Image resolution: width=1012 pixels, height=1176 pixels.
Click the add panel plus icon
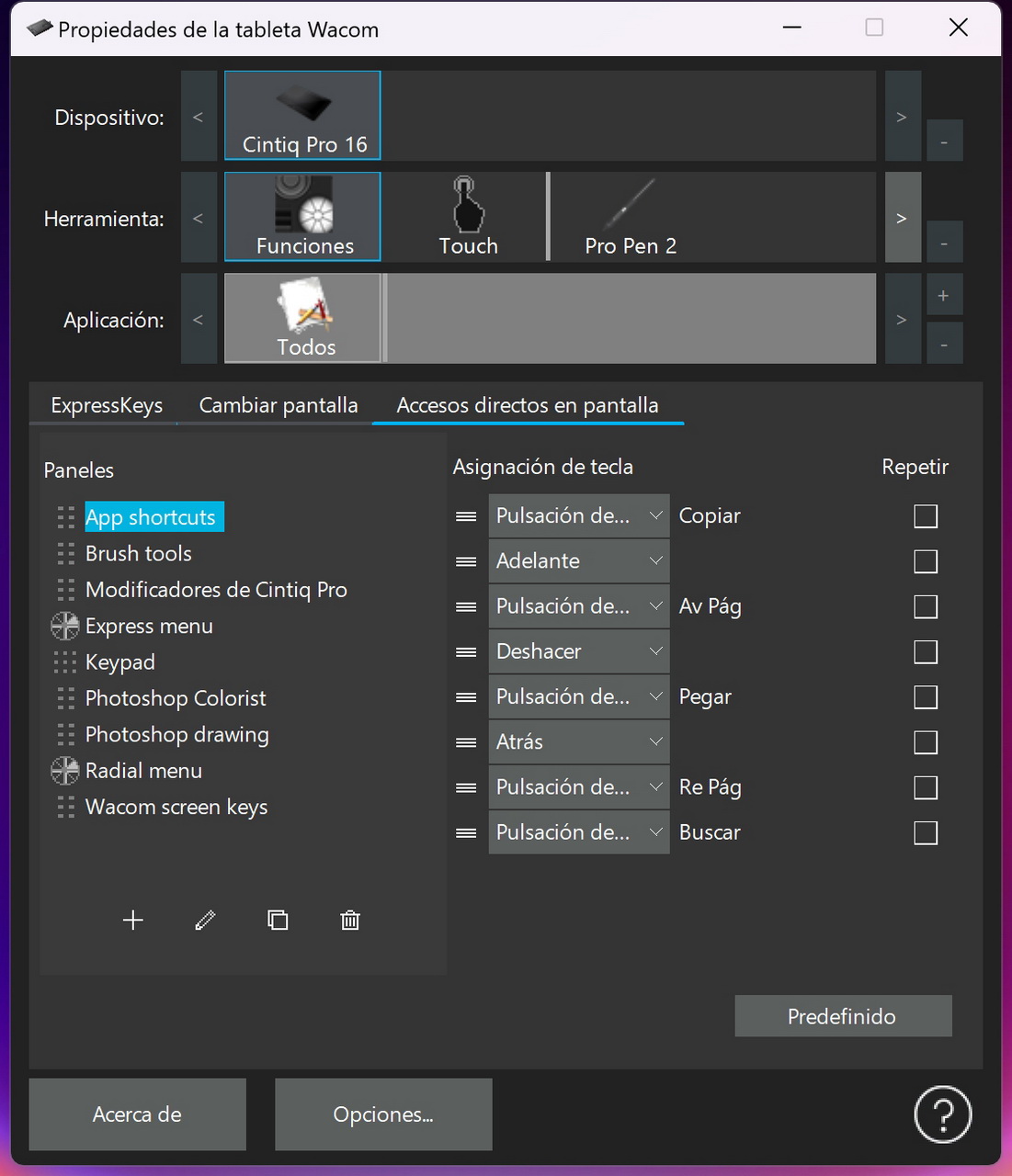click(133, 920)
